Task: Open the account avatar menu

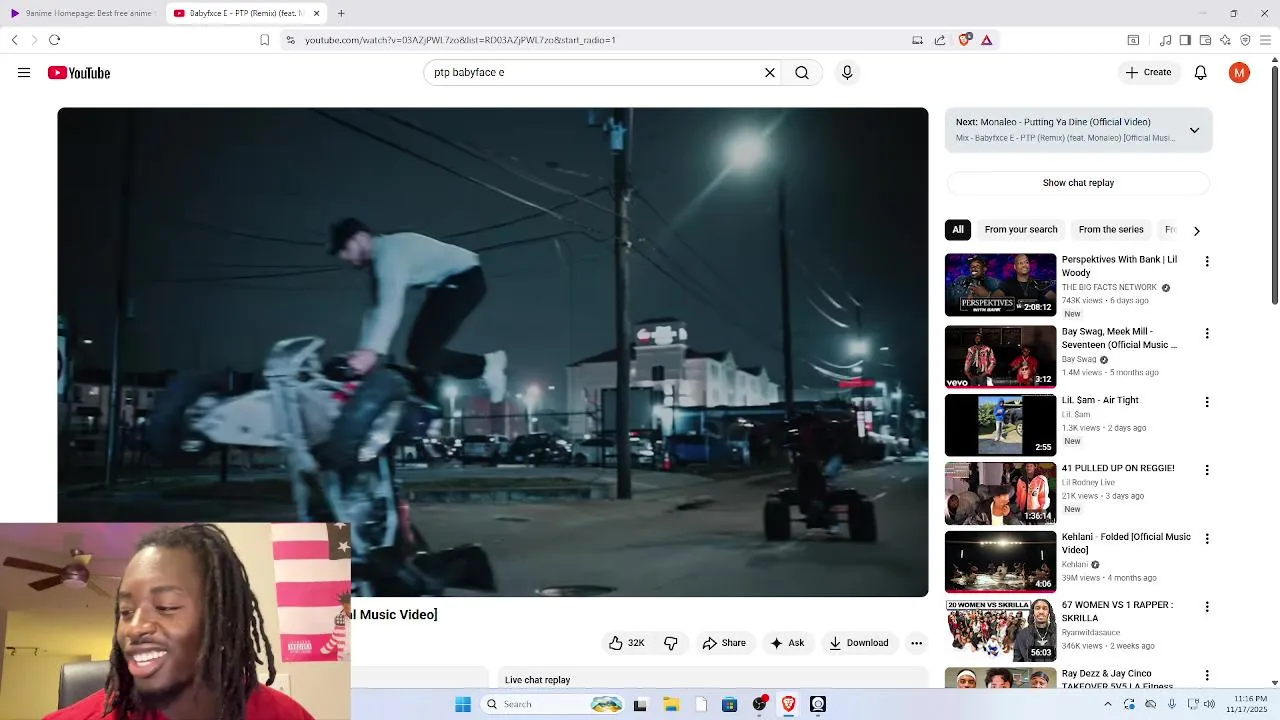Action: tap(1239, 73)
